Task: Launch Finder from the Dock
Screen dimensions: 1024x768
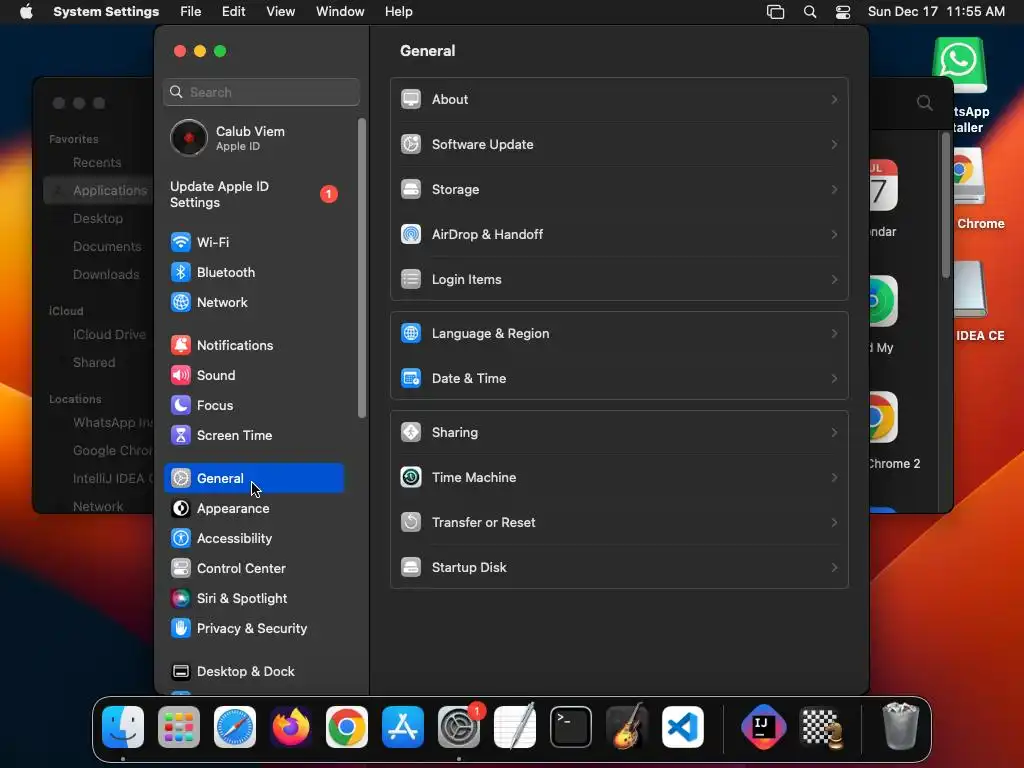Action: 123,727
